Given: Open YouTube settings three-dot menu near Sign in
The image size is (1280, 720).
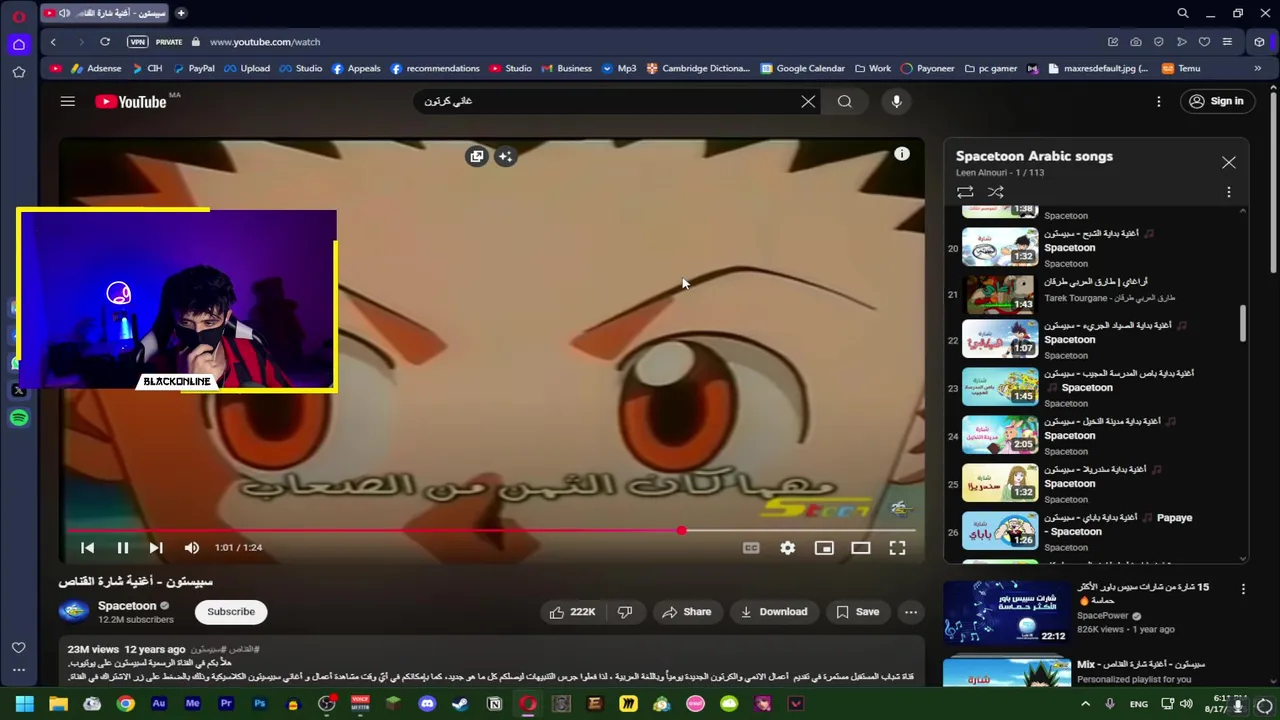Looking at the screenshot, I should tap(1159, 101).
